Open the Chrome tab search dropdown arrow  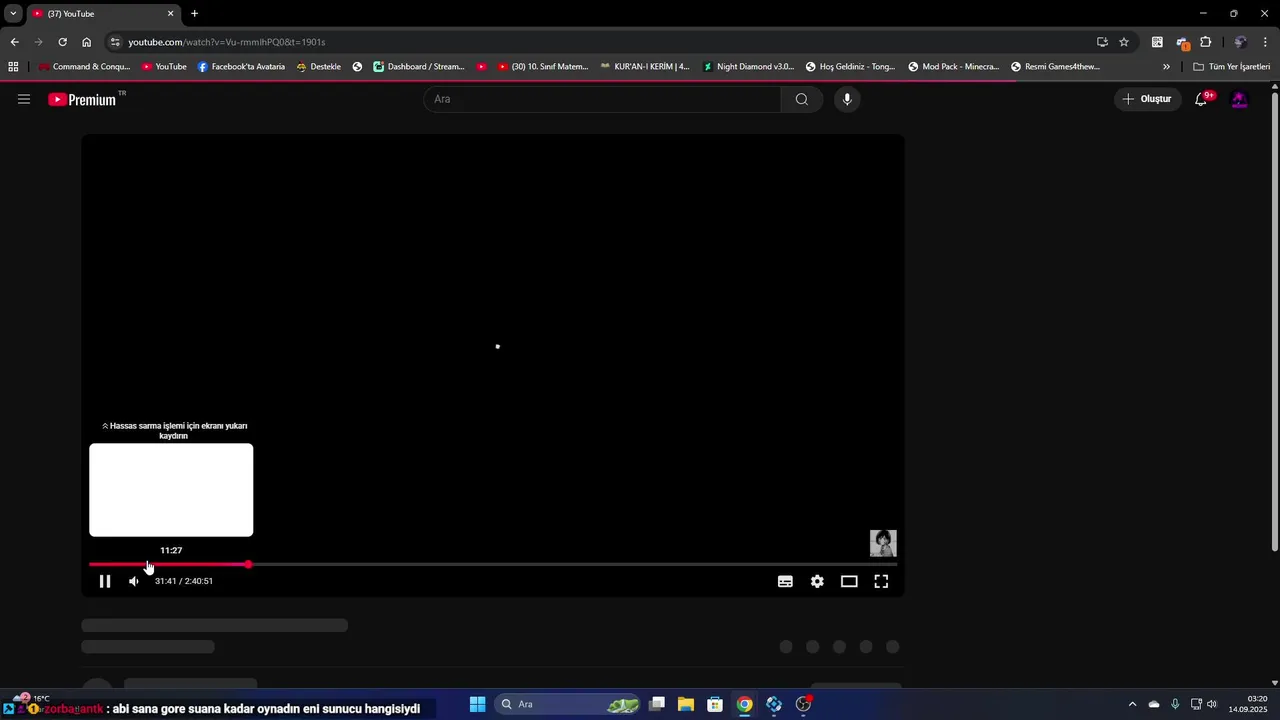tap(13, 13)
